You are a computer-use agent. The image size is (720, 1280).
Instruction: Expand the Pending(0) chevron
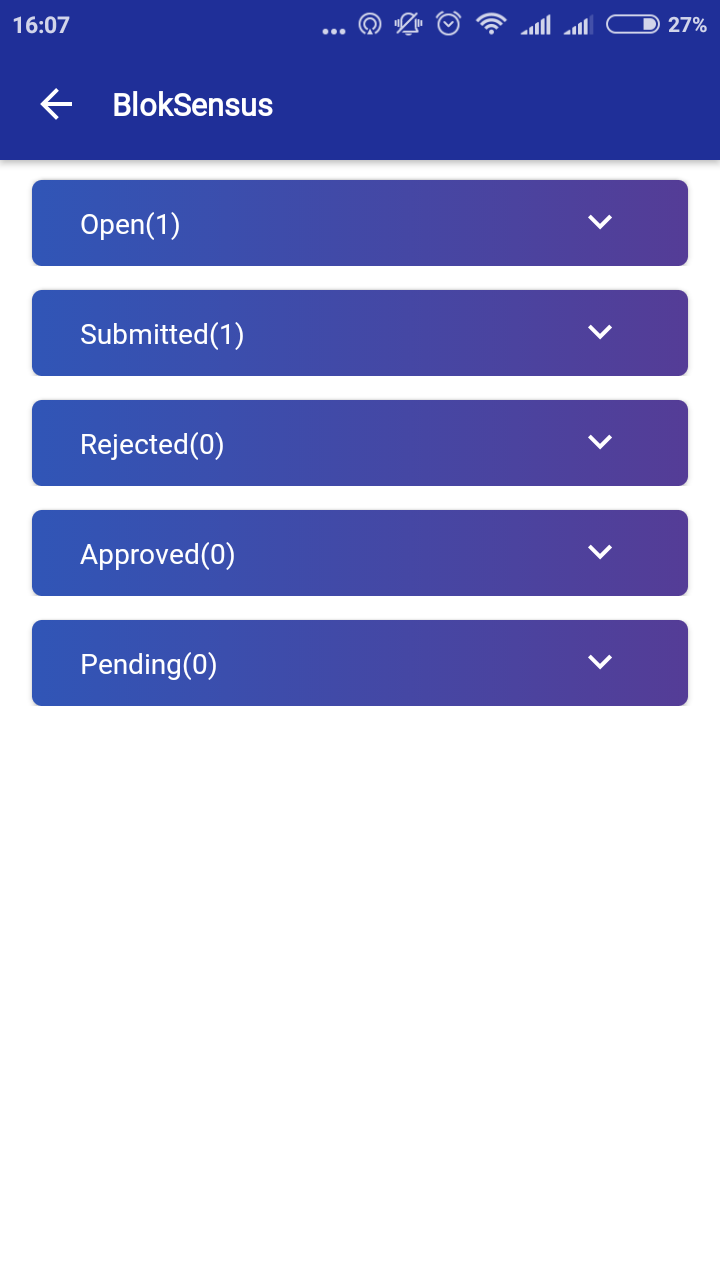(x=600, y=662)
